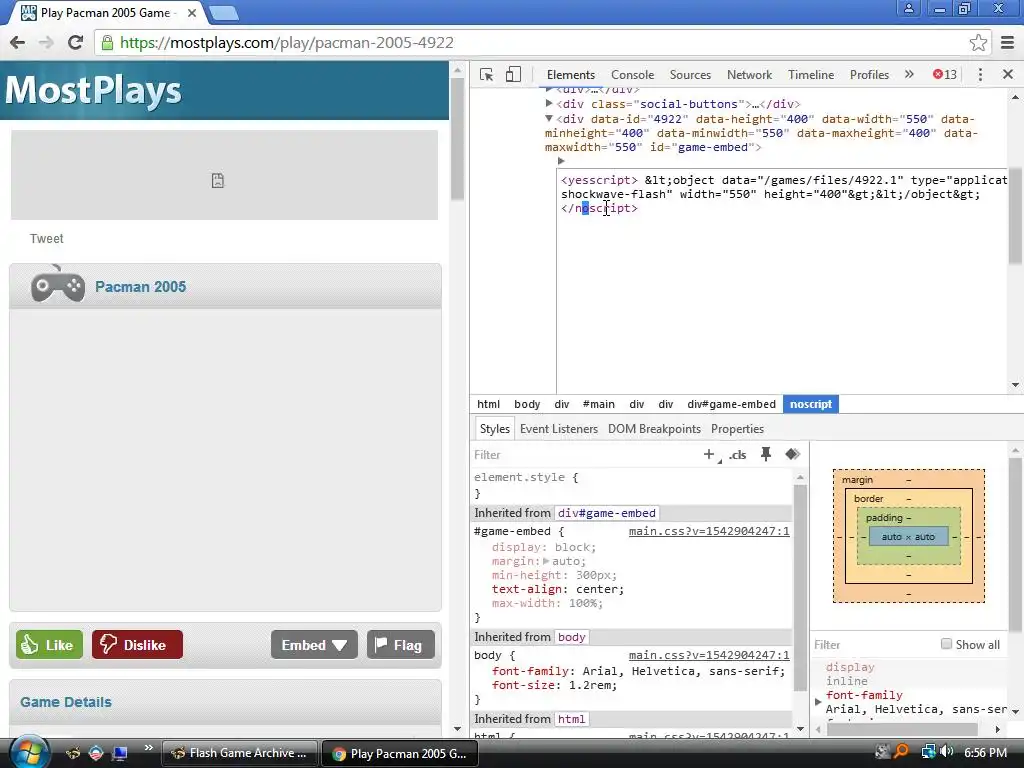Open Properties sub-tab
This screenshot has width=1024, height=768.
(737, 428)
